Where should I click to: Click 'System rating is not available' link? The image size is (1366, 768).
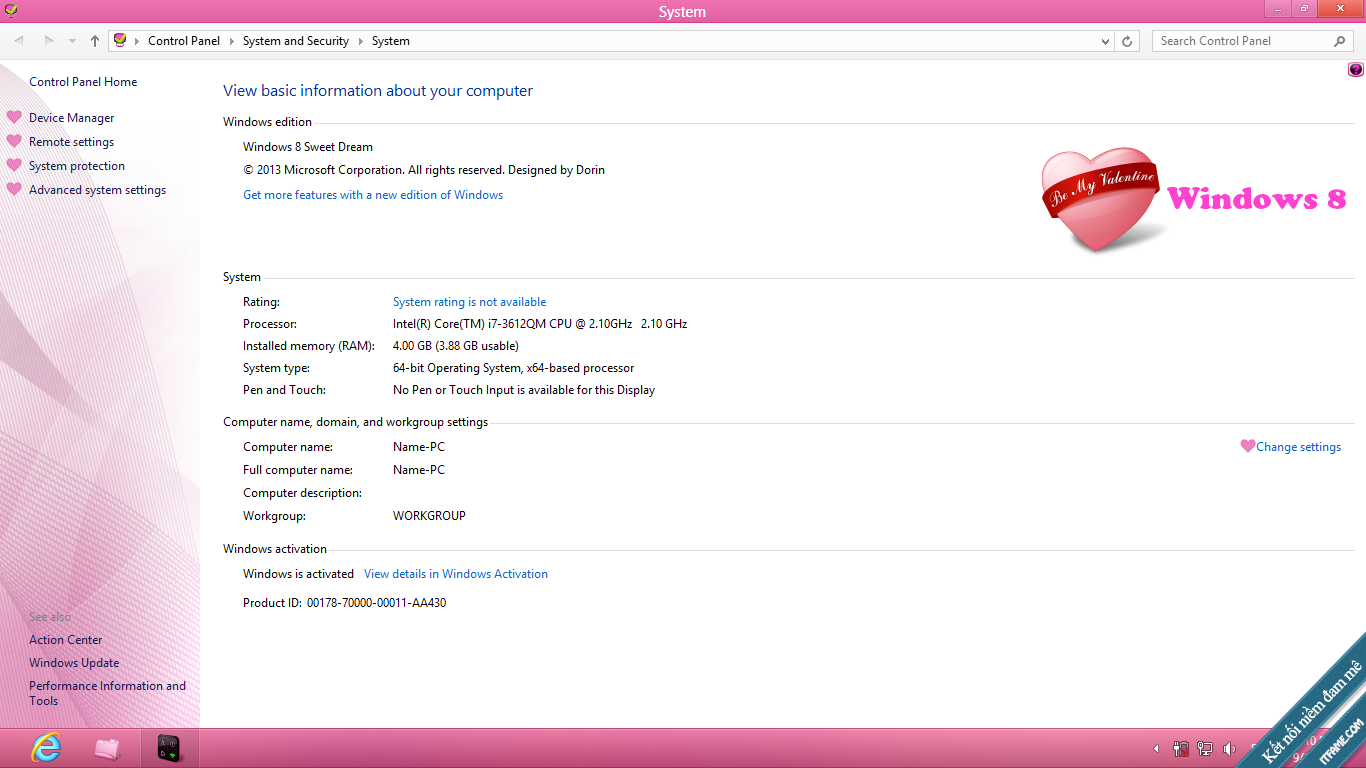point(469,302)
